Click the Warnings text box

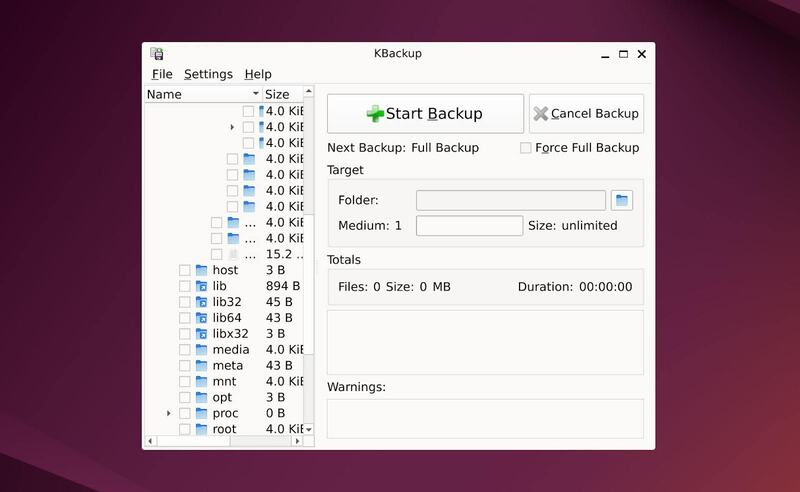point(485,419)
